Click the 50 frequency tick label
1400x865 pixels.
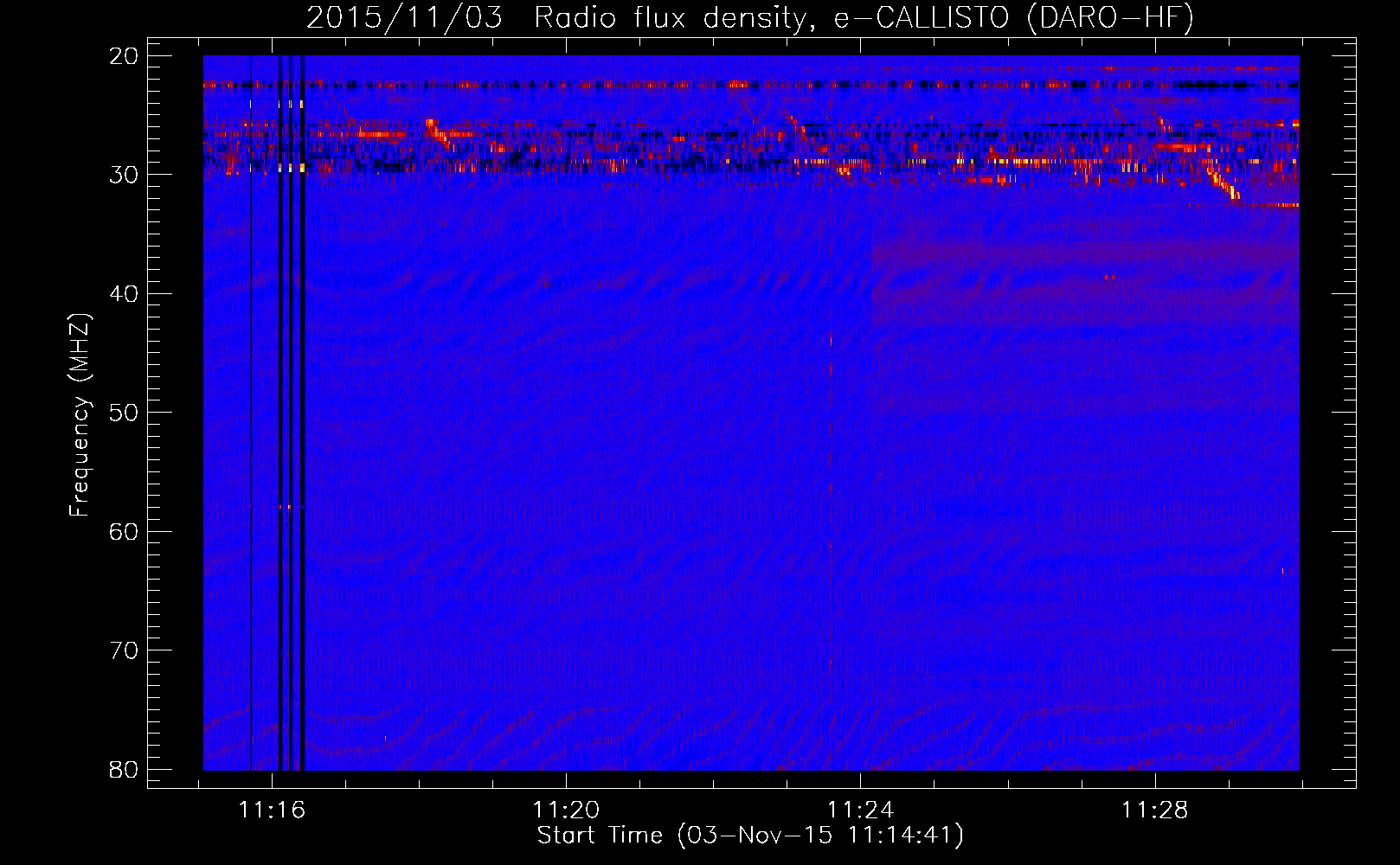click(x=124, y=413)
